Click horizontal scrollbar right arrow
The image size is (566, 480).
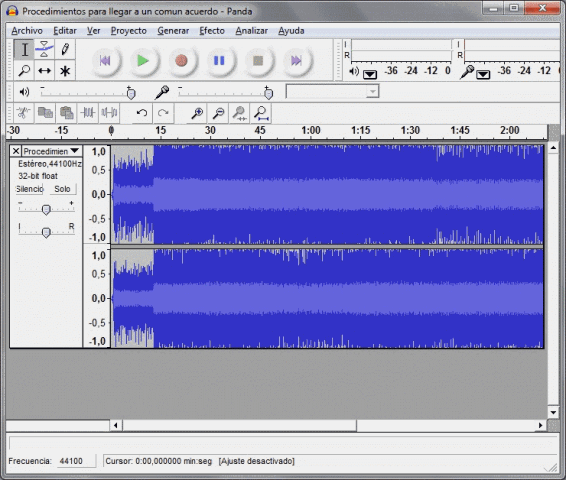pyautogui.click(x=540, y=425)
